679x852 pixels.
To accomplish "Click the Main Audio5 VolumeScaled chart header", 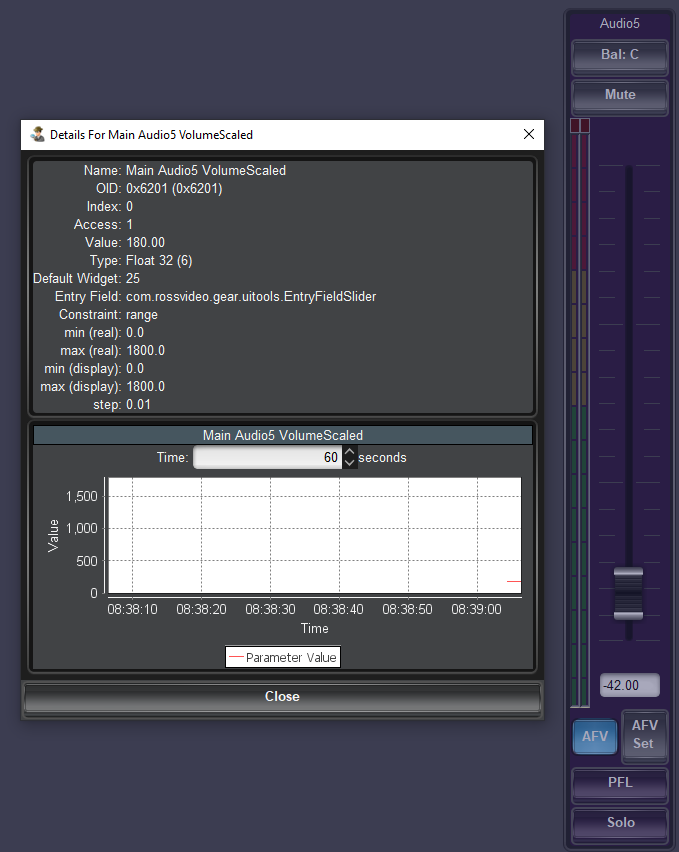I will [x=282, y=435].
